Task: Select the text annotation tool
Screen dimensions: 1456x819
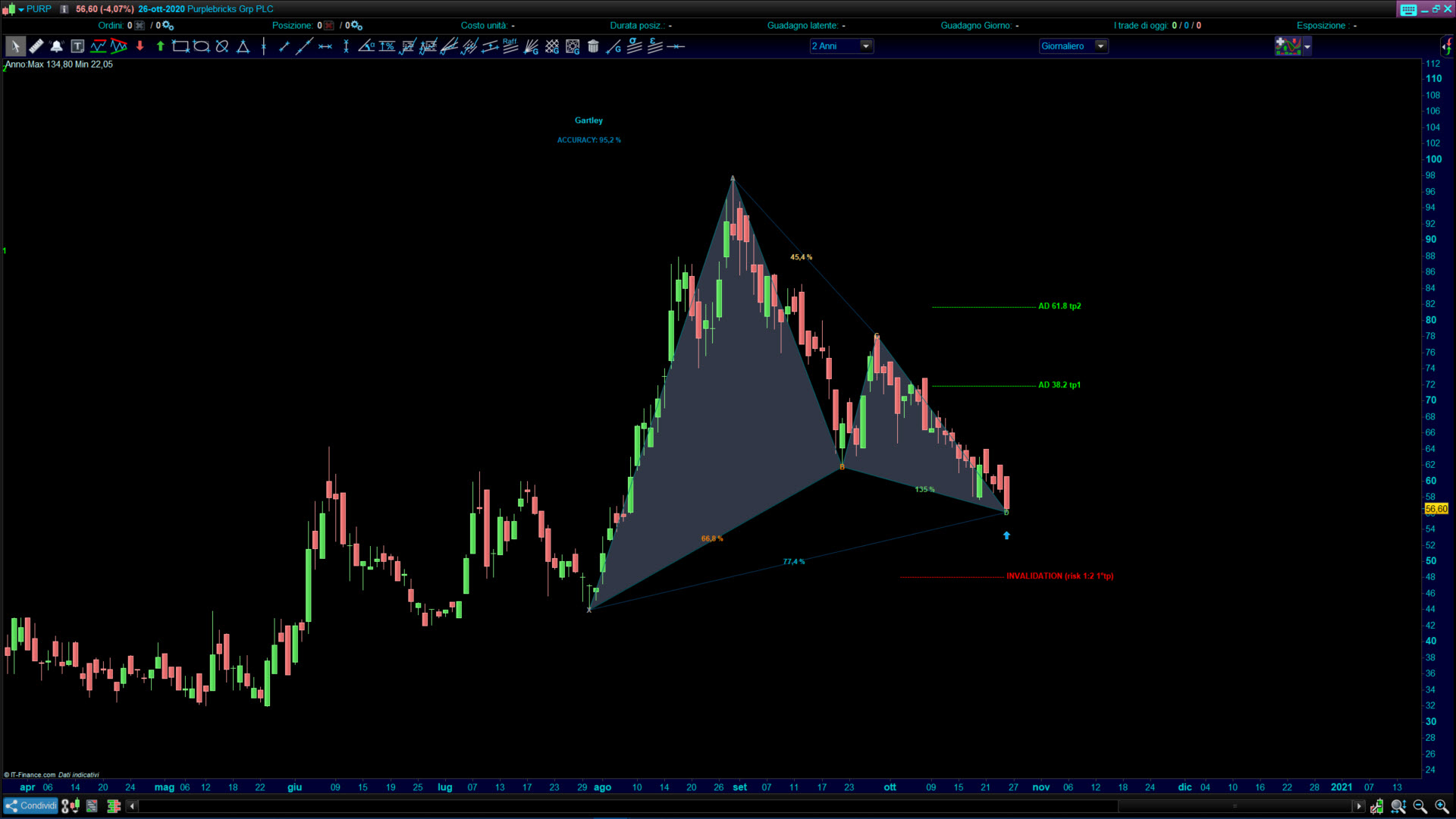Action: coord(77,46)
